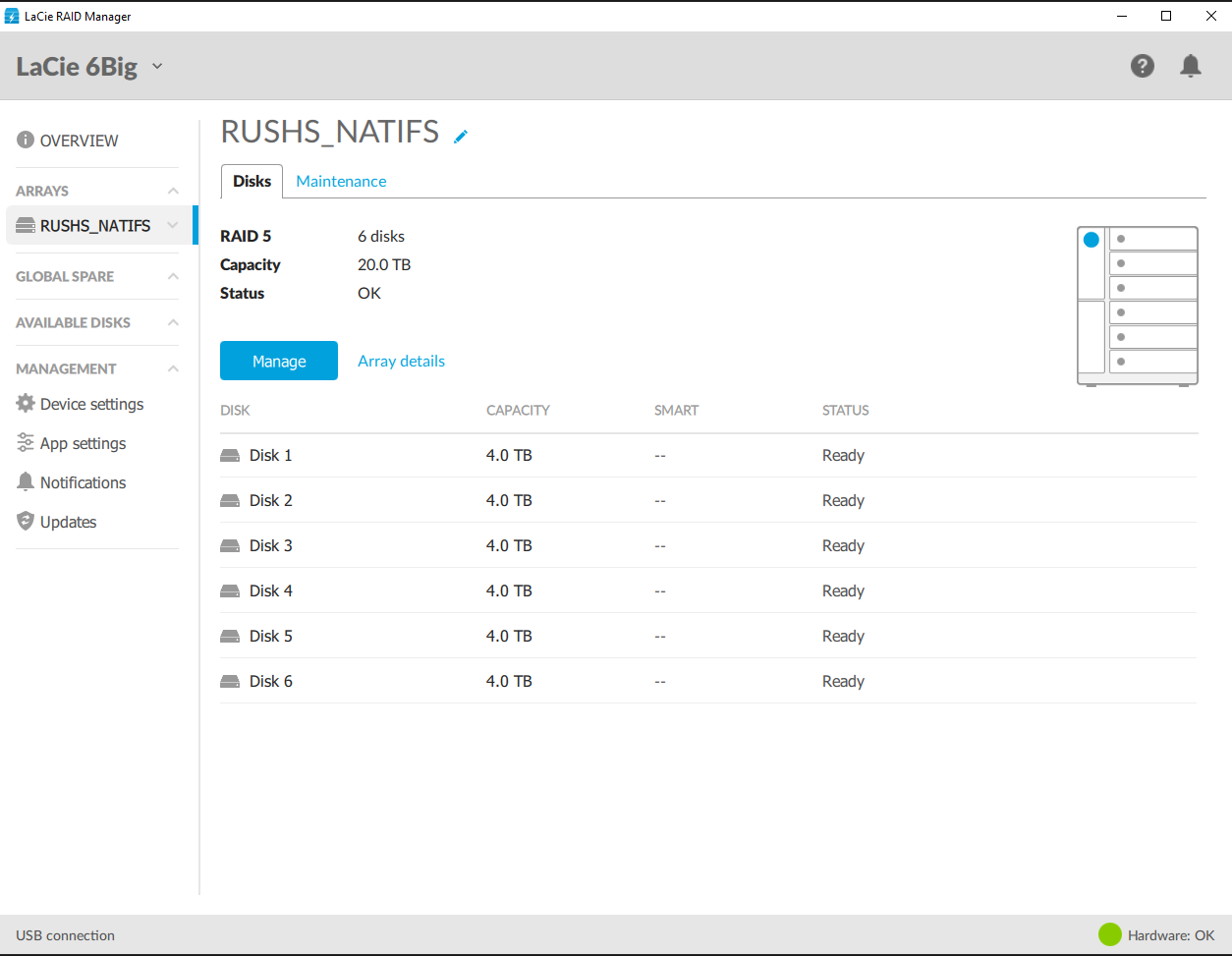This screenshot has height=956, width=1232.
Task: Click the Disk 4 drive icon
Action: [230, 591]
